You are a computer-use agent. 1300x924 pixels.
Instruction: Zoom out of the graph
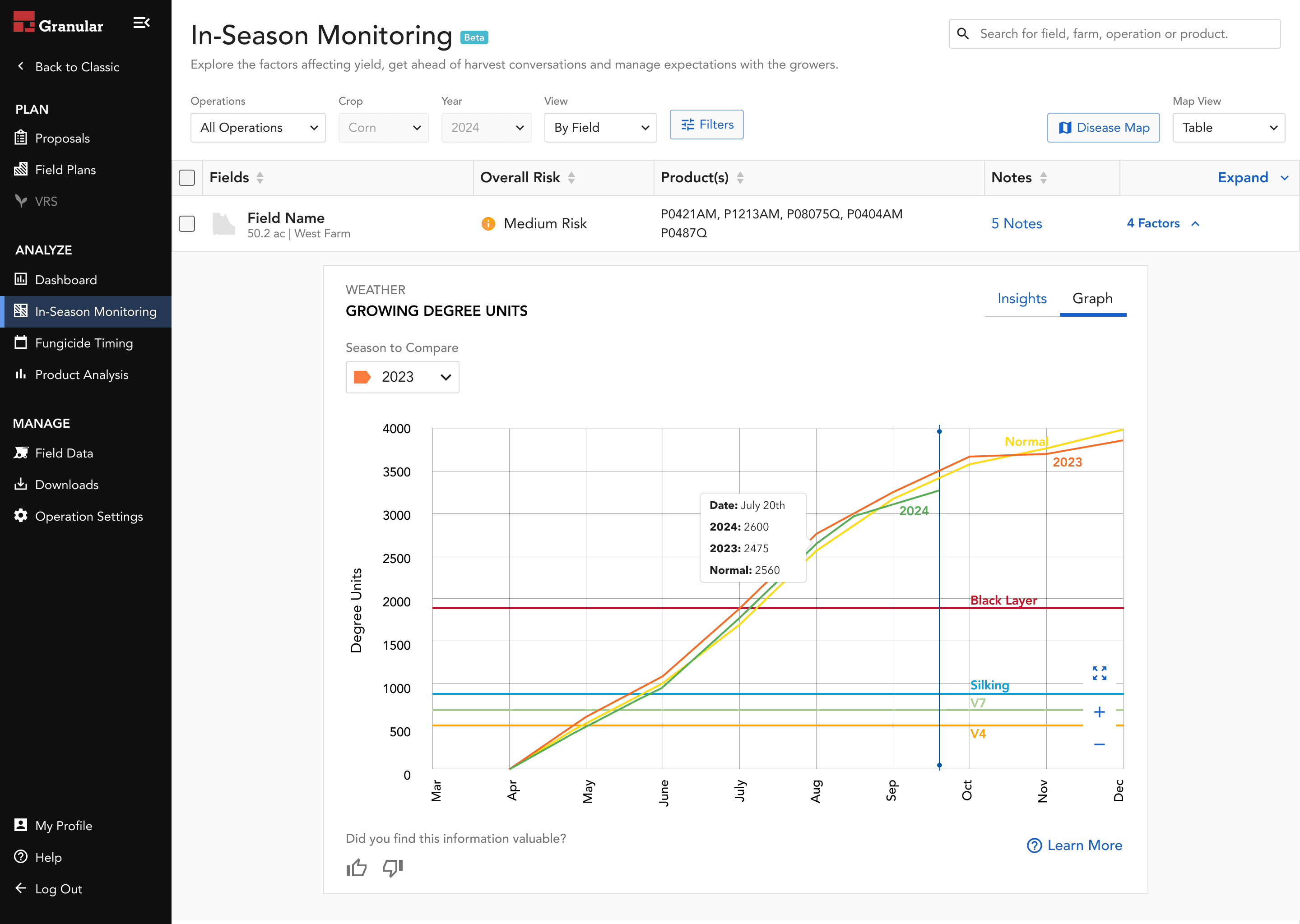pos(1099,744)
